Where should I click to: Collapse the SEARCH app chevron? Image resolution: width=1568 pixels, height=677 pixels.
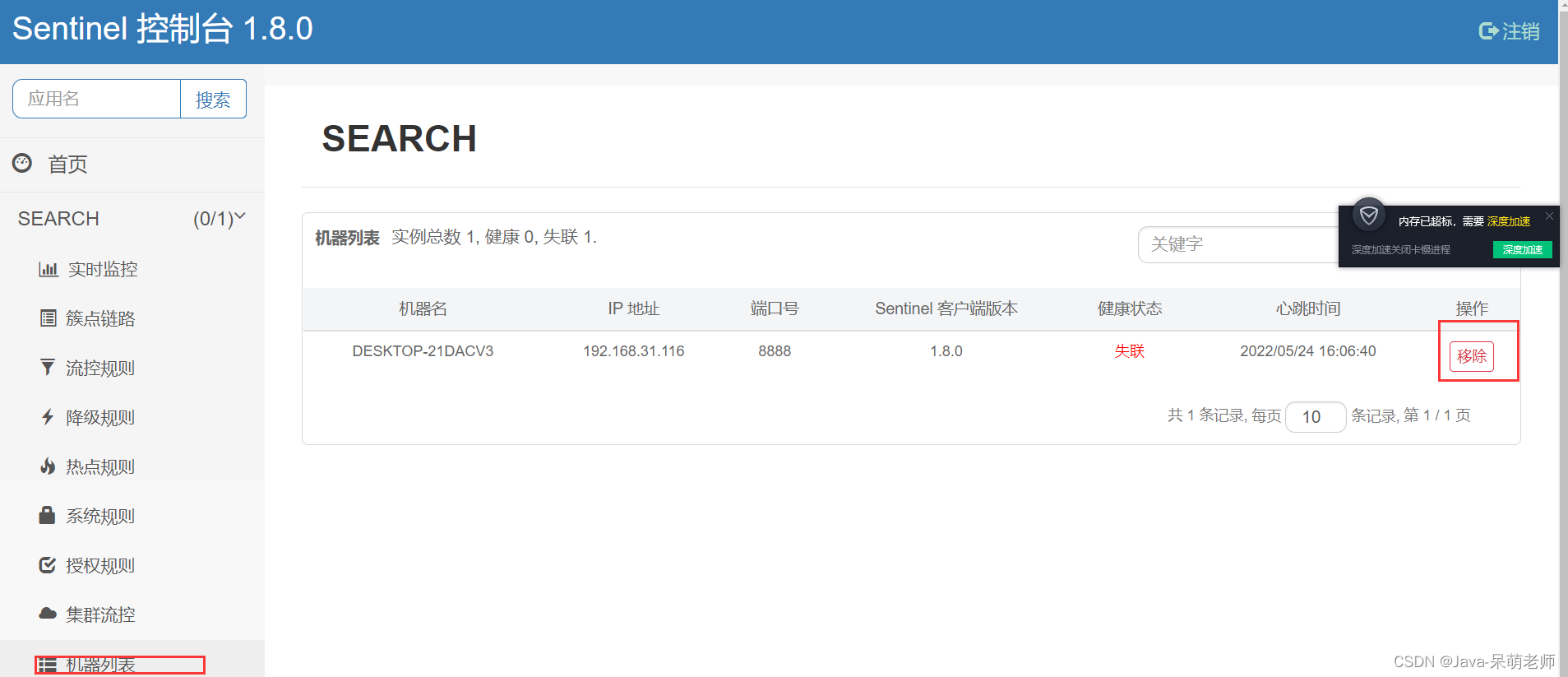[240, 216]
